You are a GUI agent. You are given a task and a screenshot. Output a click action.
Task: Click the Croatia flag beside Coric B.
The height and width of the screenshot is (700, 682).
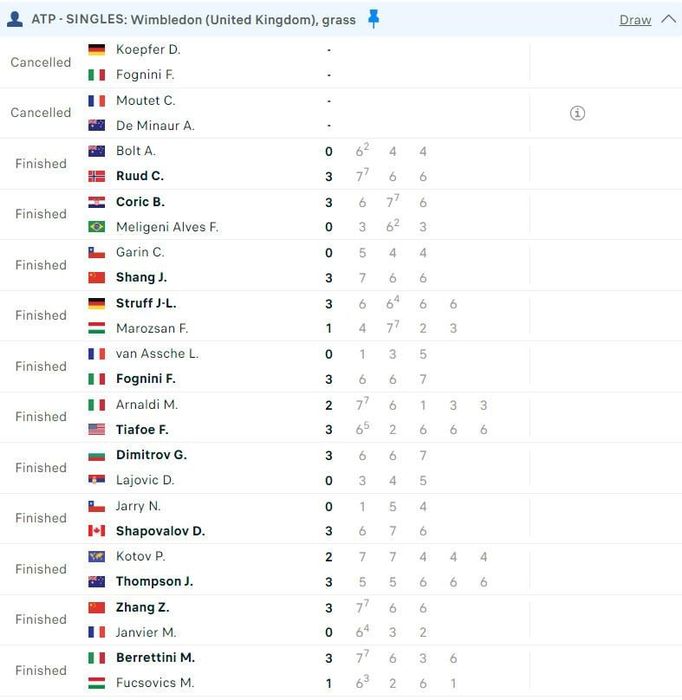pos(96,202)
